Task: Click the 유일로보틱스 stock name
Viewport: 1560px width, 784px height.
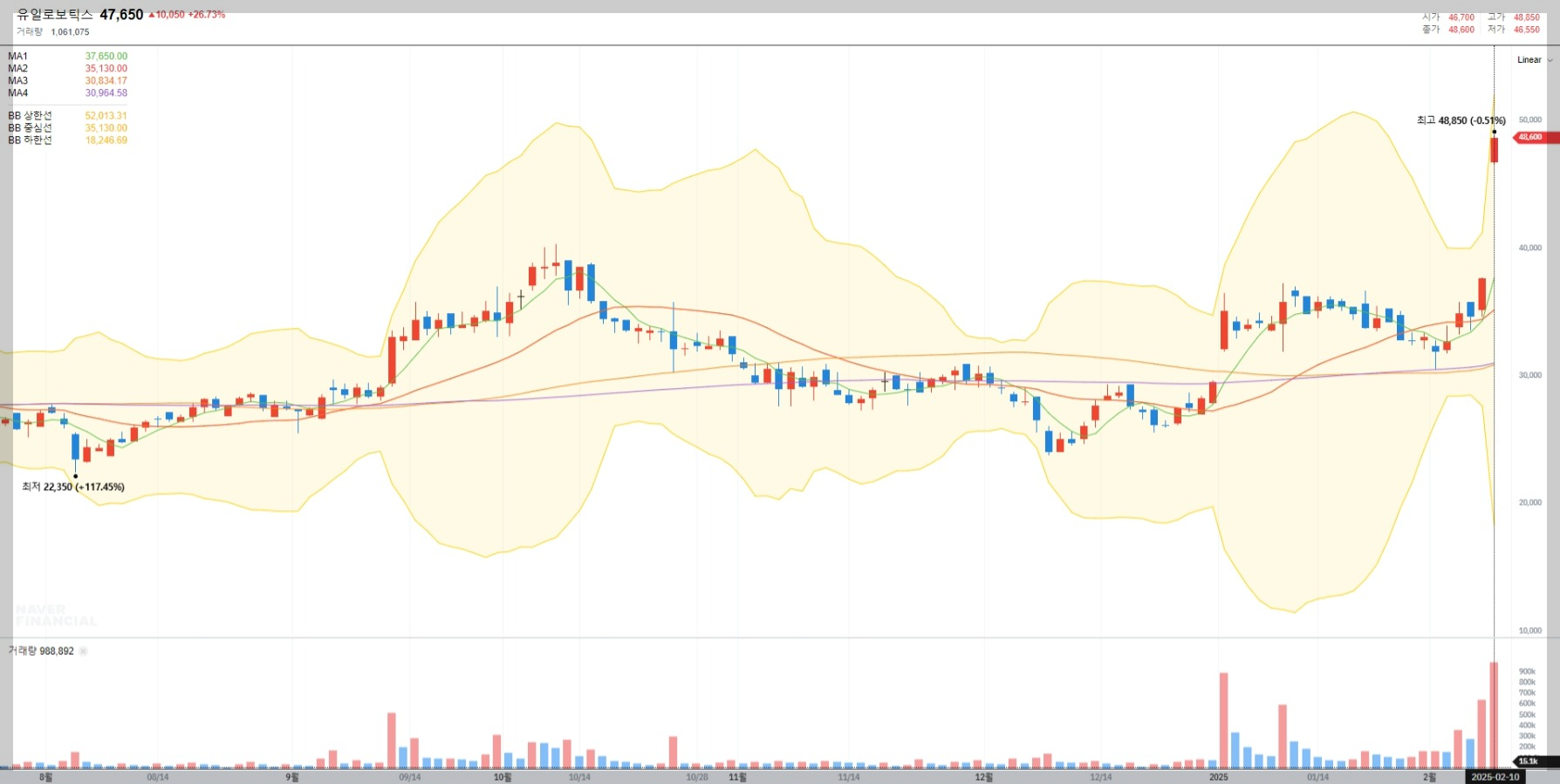Action: 55,15
